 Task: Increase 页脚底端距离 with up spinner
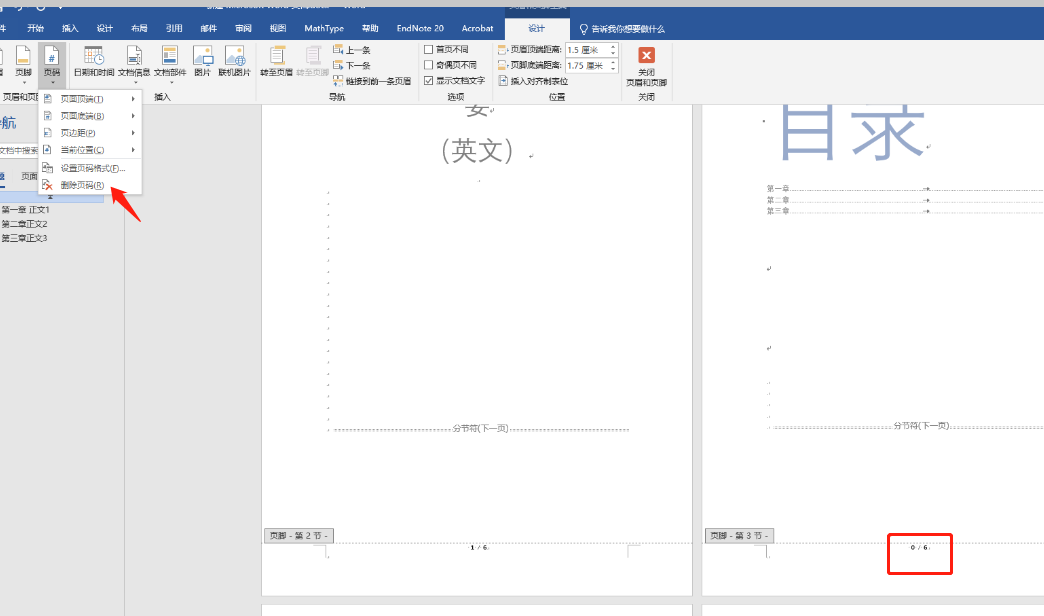click(613, 62)
